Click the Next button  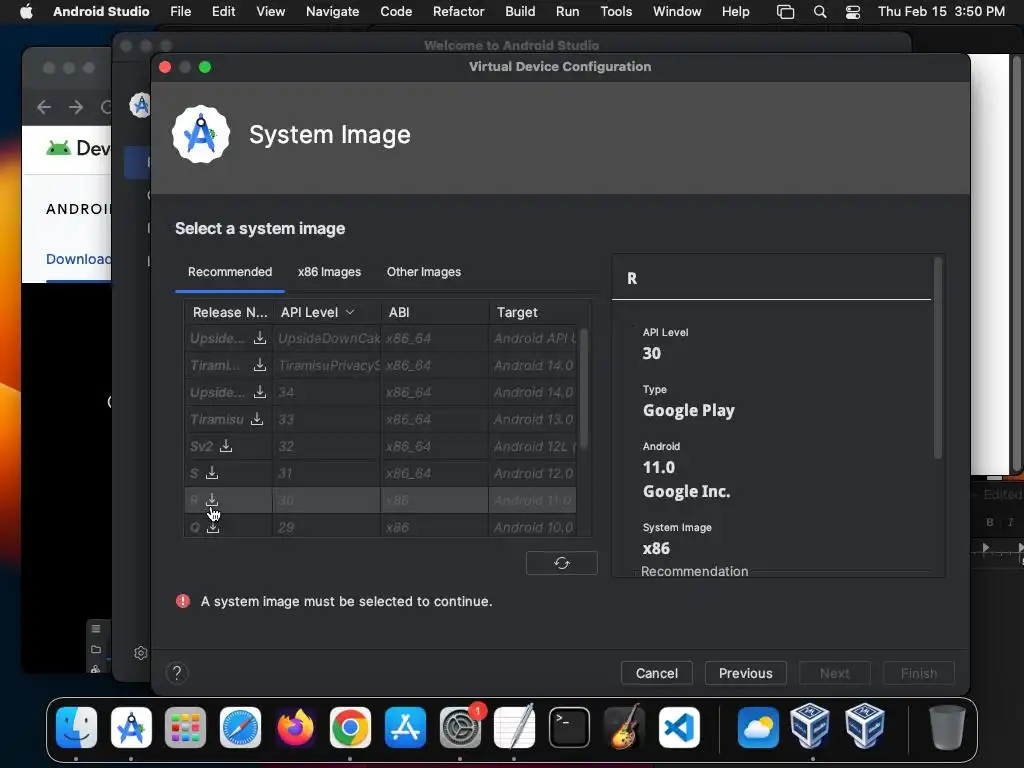click(835, 673)
